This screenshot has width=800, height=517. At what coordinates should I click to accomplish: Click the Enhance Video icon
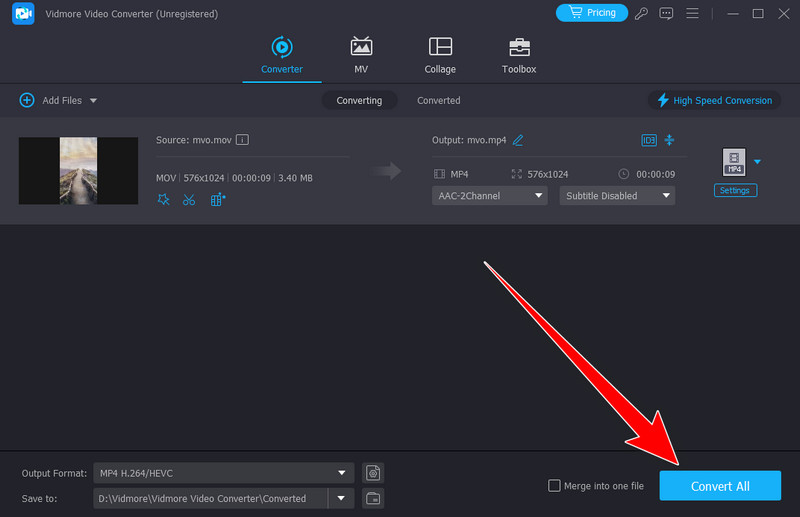tap(218, 199)
